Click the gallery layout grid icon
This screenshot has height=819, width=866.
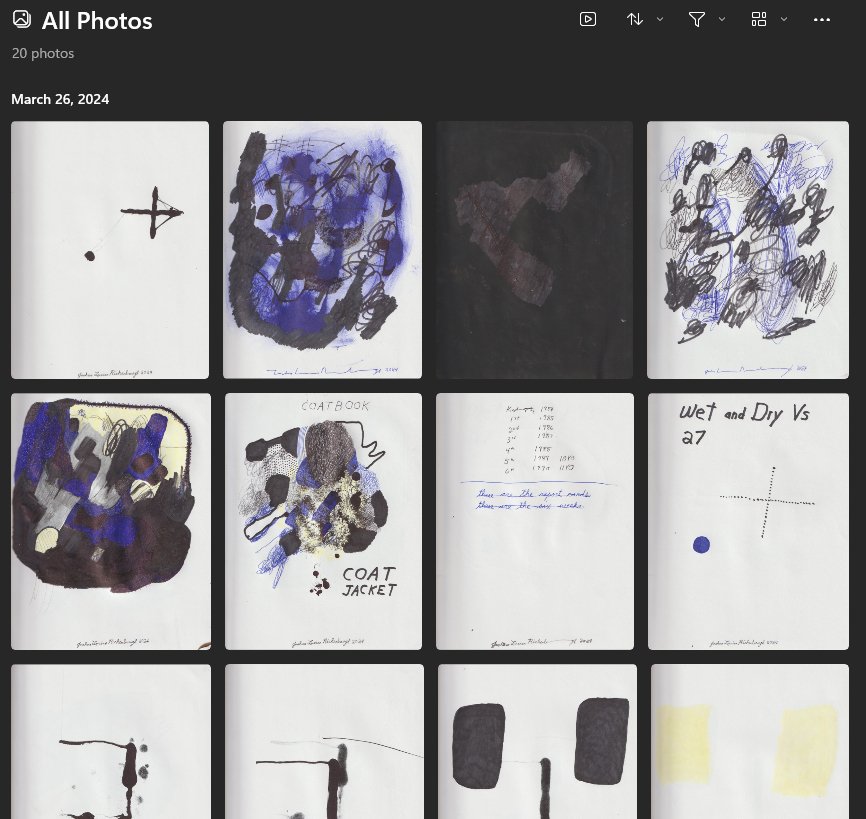coord(759,19)
